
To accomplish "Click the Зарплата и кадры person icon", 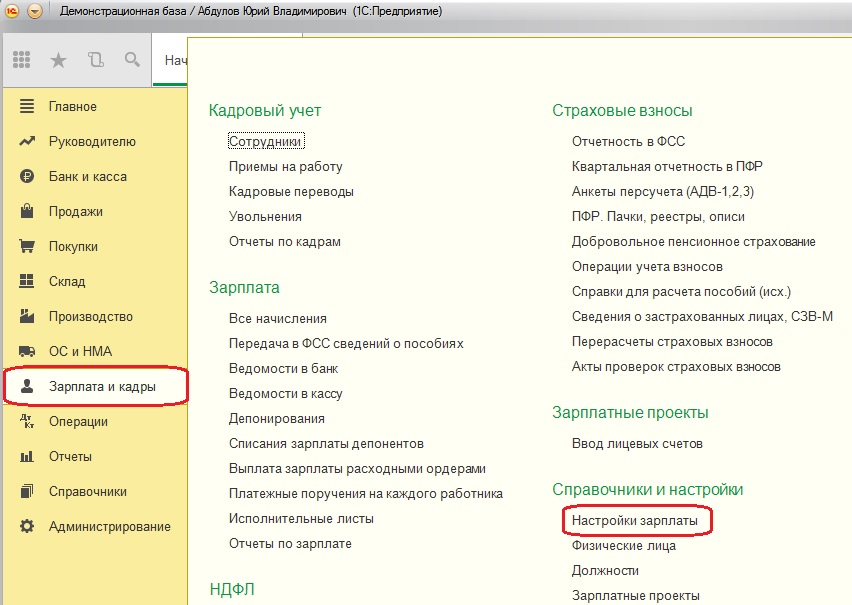I will click(27, 386).
